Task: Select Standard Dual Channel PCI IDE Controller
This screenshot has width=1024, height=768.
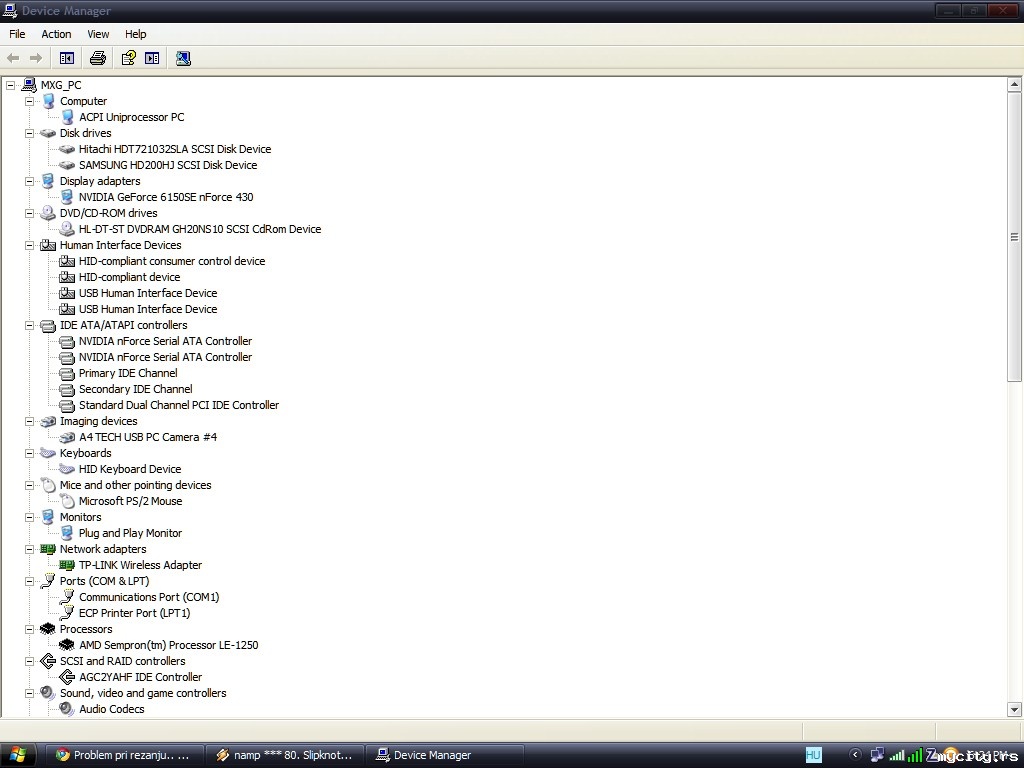Action: (x=179, y=405)
